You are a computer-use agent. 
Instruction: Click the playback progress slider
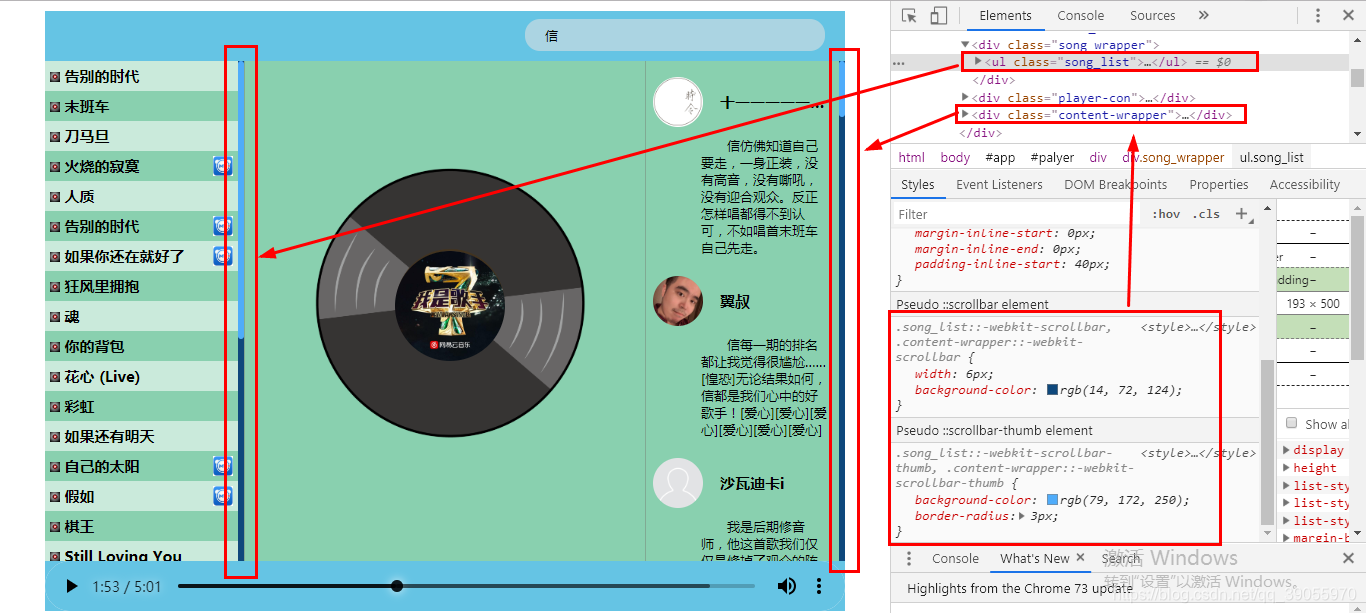[397, 586]
